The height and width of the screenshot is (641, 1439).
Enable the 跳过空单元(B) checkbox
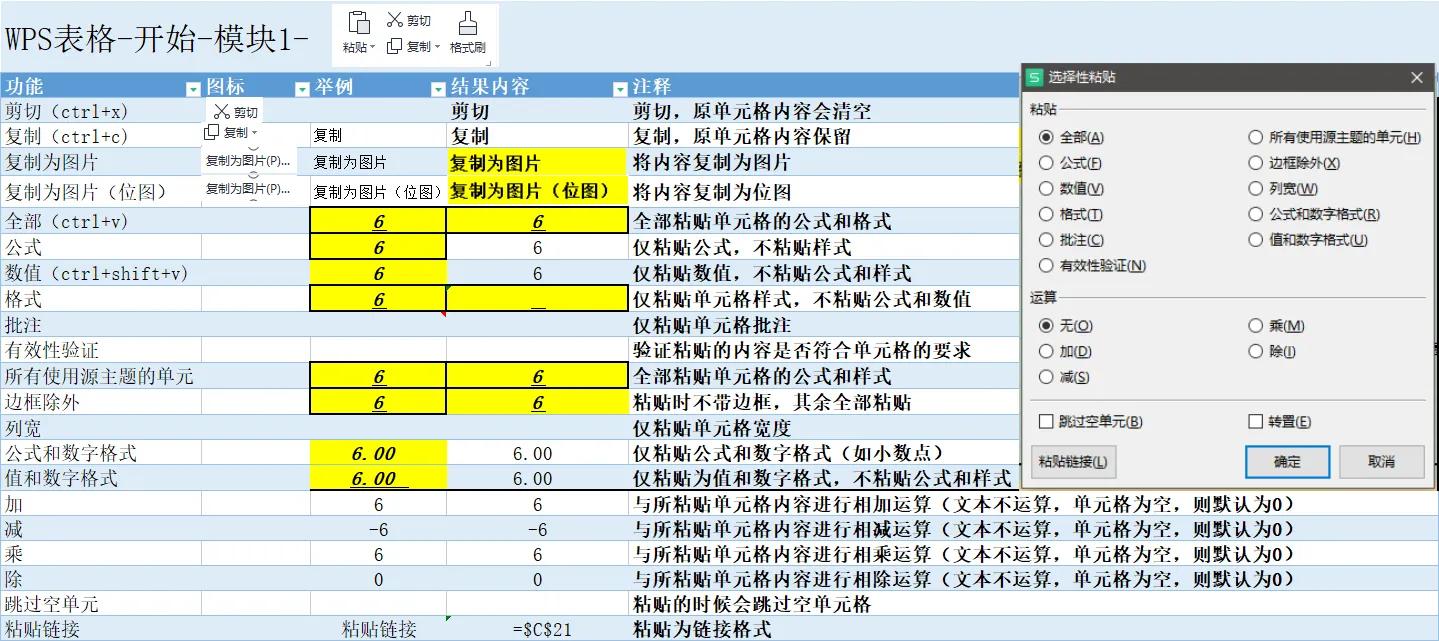coord(1046,422)
